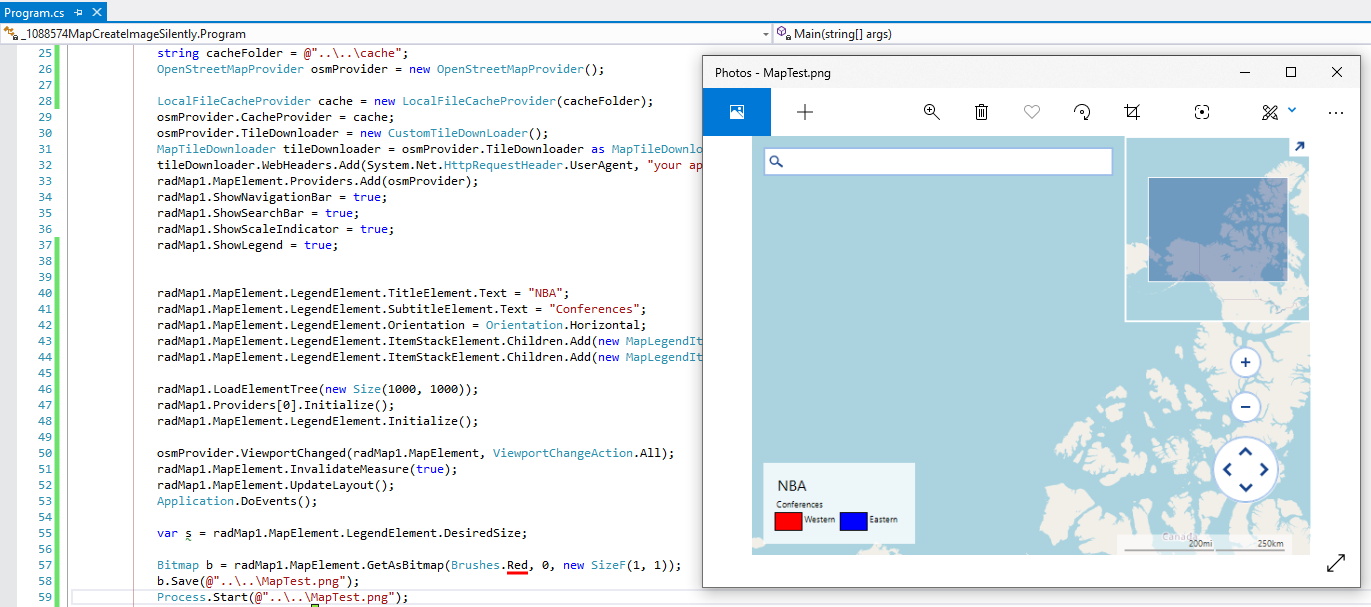This screenshot has width=1371, height=607.
Task: Click line number 45 in the gutter
Action: tap(43, 373)
